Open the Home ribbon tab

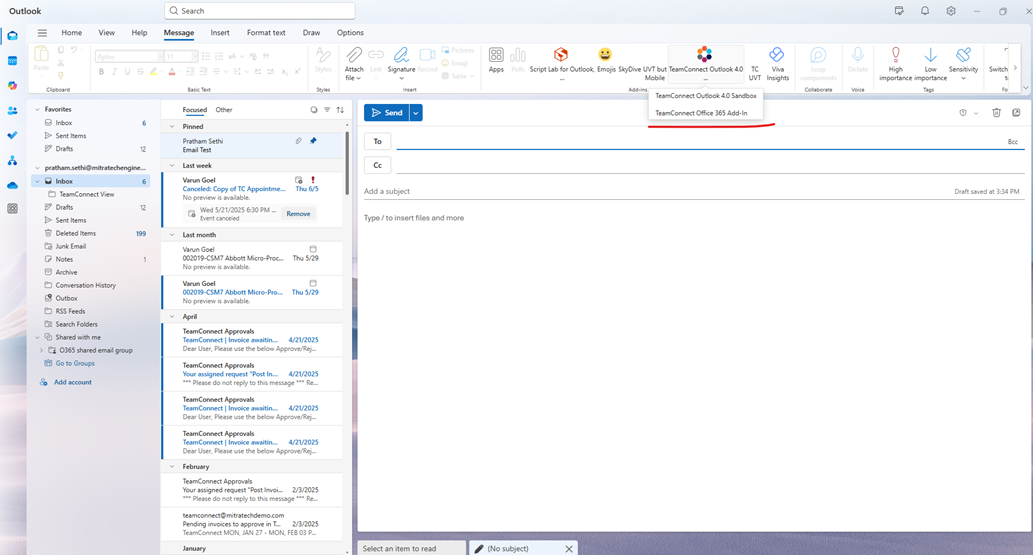tap(72, 32)
